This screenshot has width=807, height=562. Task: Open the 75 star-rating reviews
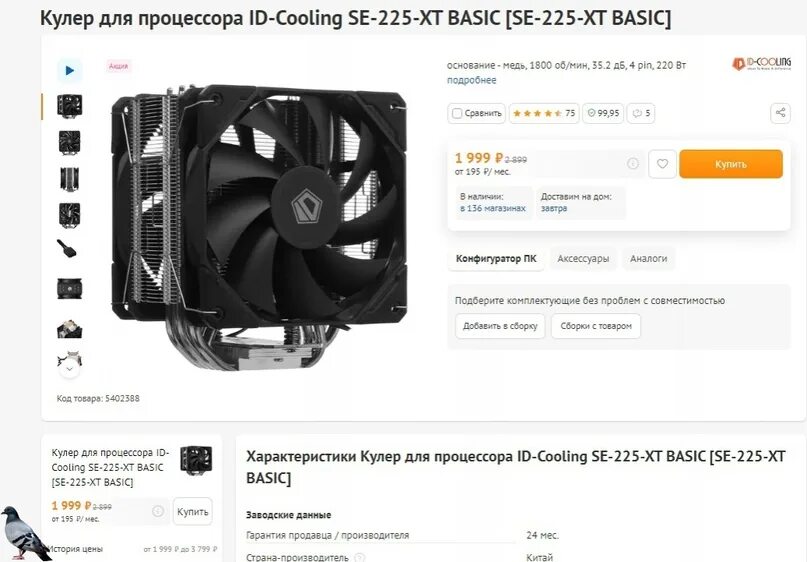pyautogui.click(x=544, y=113)
